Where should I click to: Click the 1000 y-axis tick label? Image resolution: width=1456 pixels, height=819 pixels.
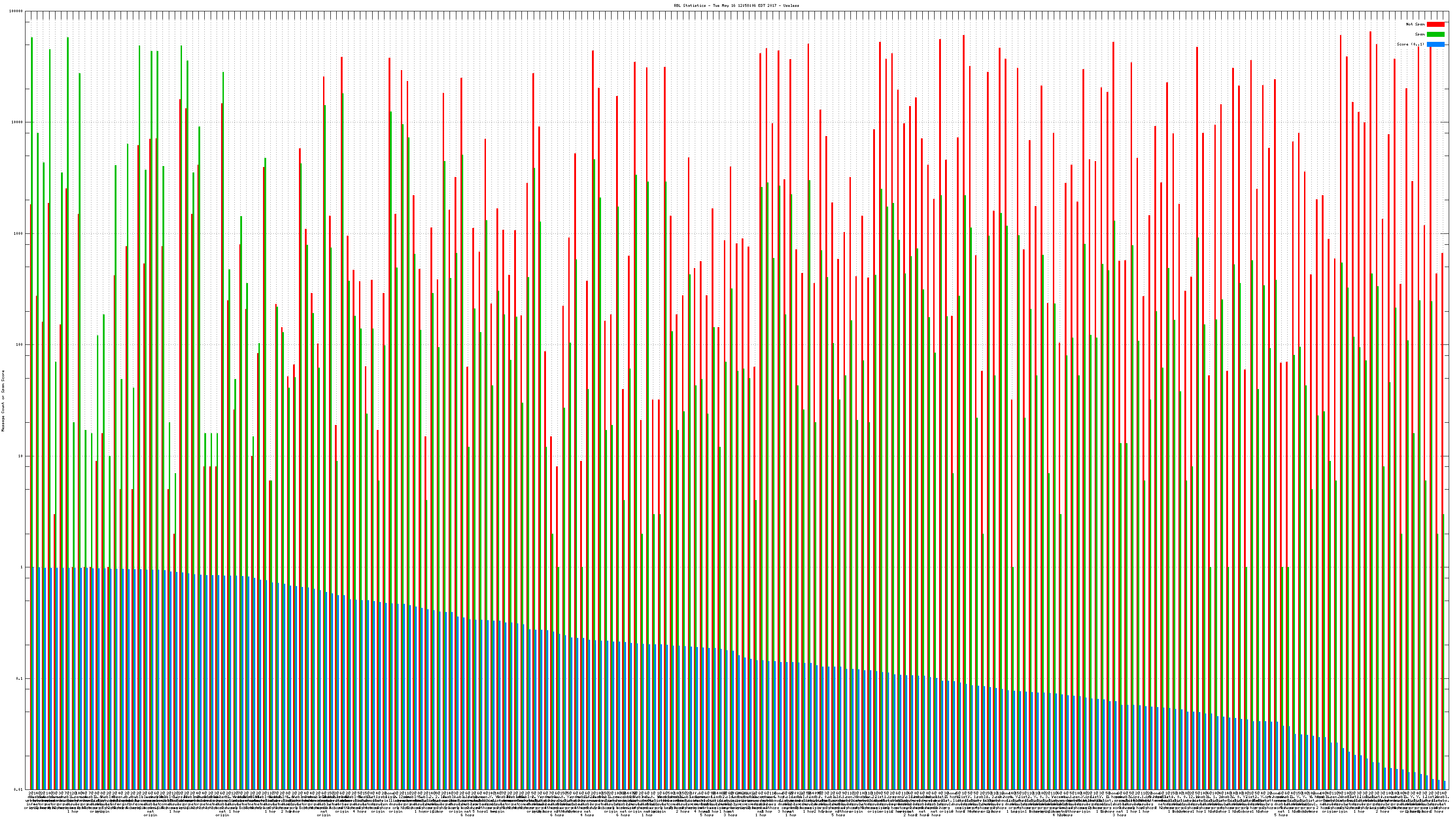(19, 233)
